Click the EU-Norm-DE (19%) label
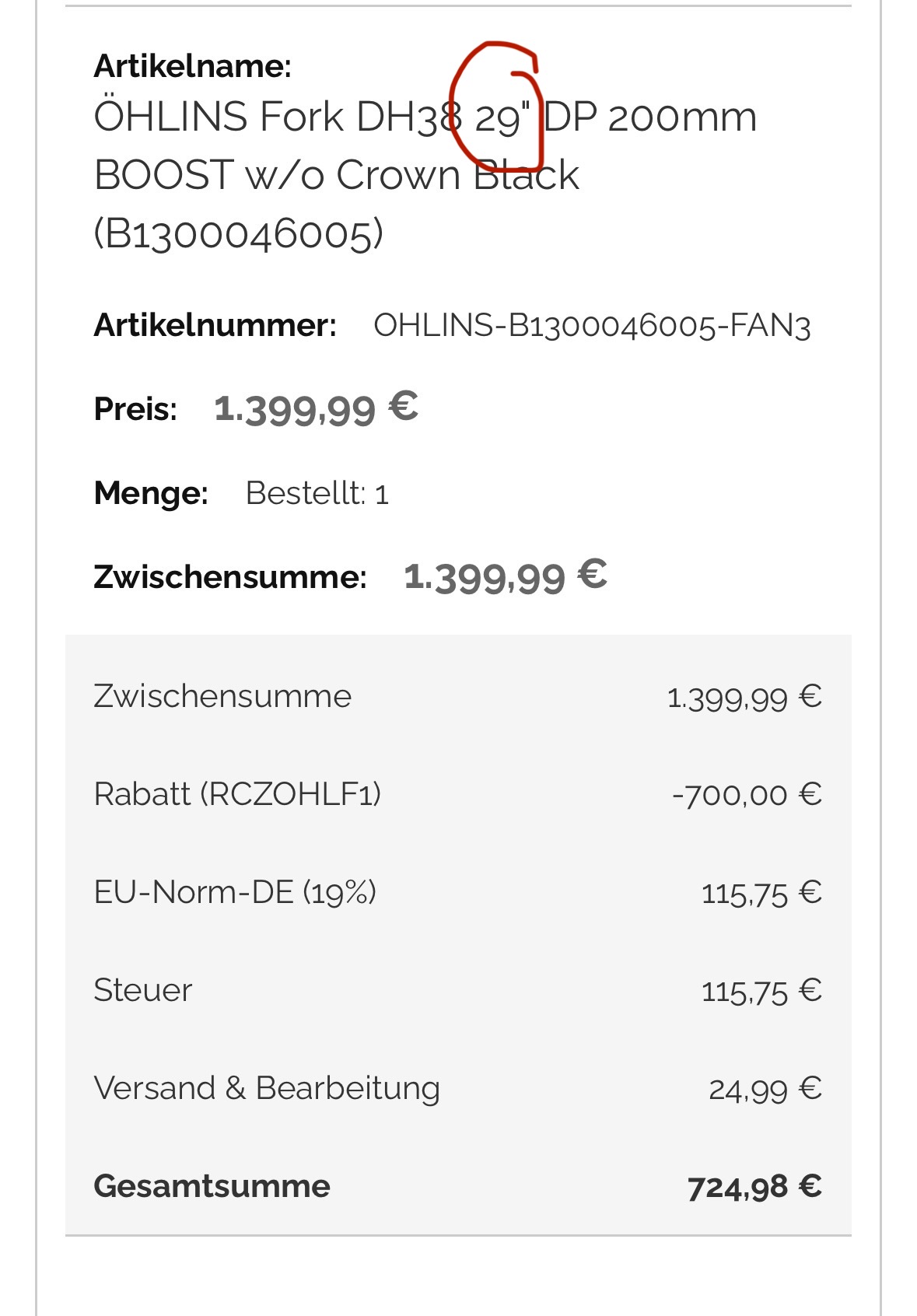The height and width of the screenshot is (1316, 917). click(235, 892)
